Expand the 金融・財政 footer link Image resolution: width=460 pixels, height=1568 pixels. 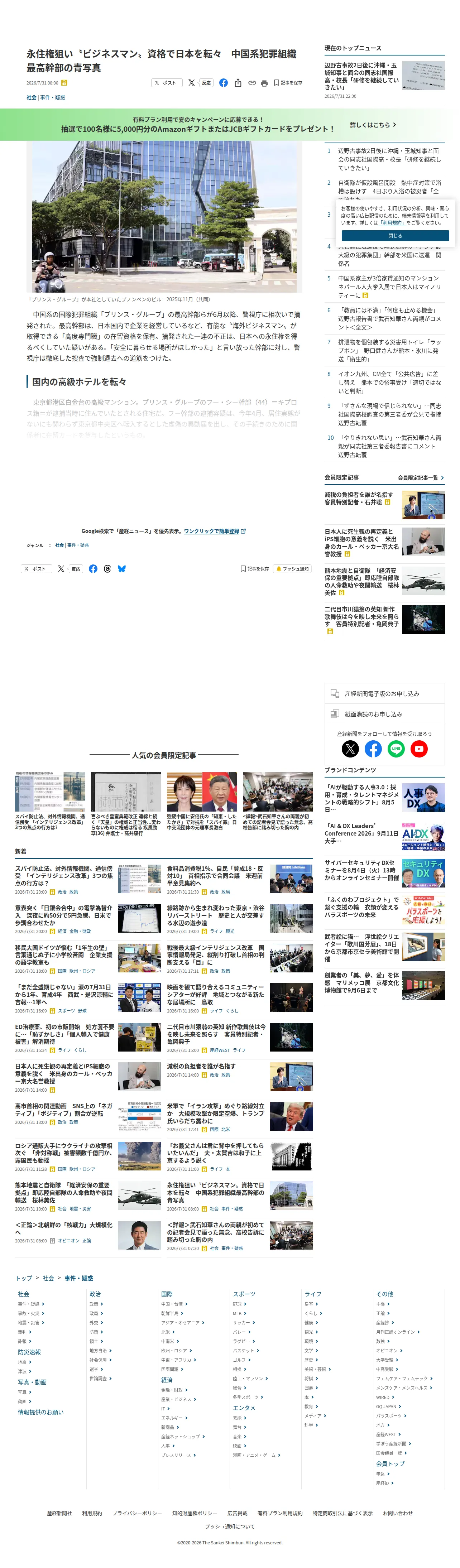click(174, 1390)
